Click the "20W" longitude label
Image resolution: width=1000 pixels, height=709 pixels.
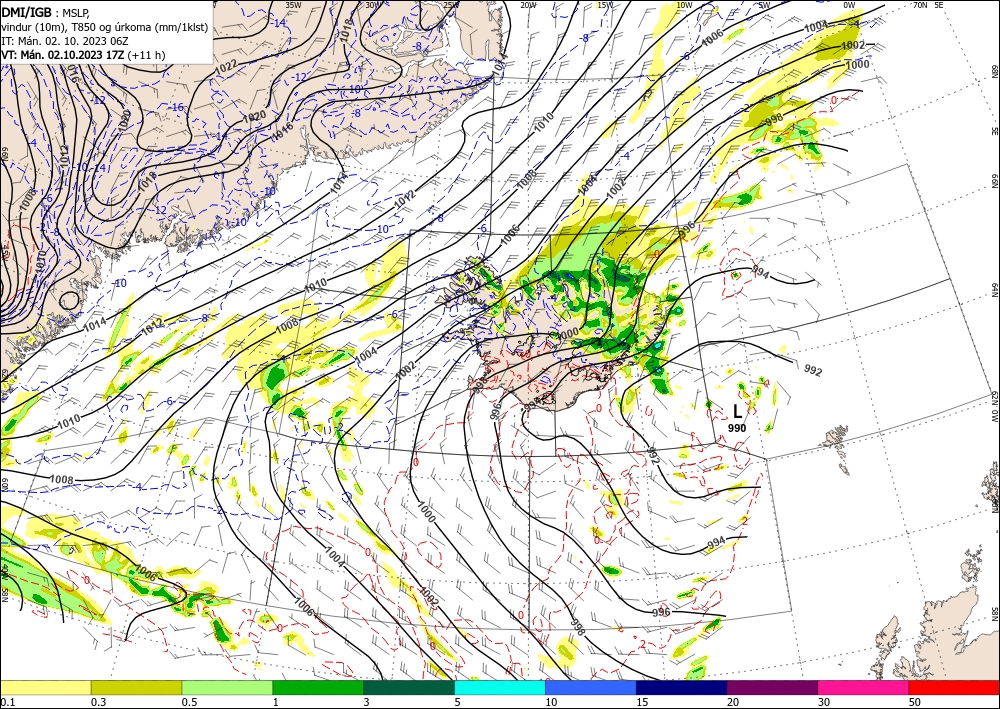[527, 5]
